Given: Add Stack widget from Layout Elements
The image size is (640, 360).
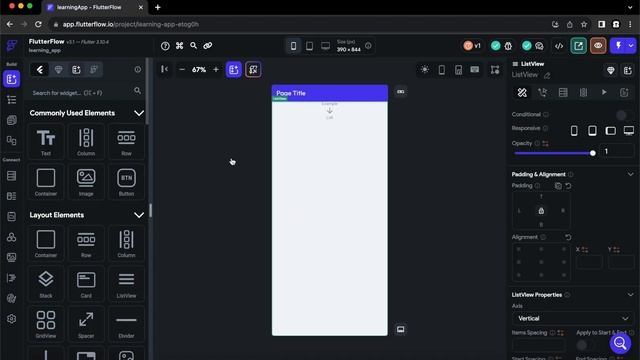Looking at the screenshot, I should click(x=46, y=284).
